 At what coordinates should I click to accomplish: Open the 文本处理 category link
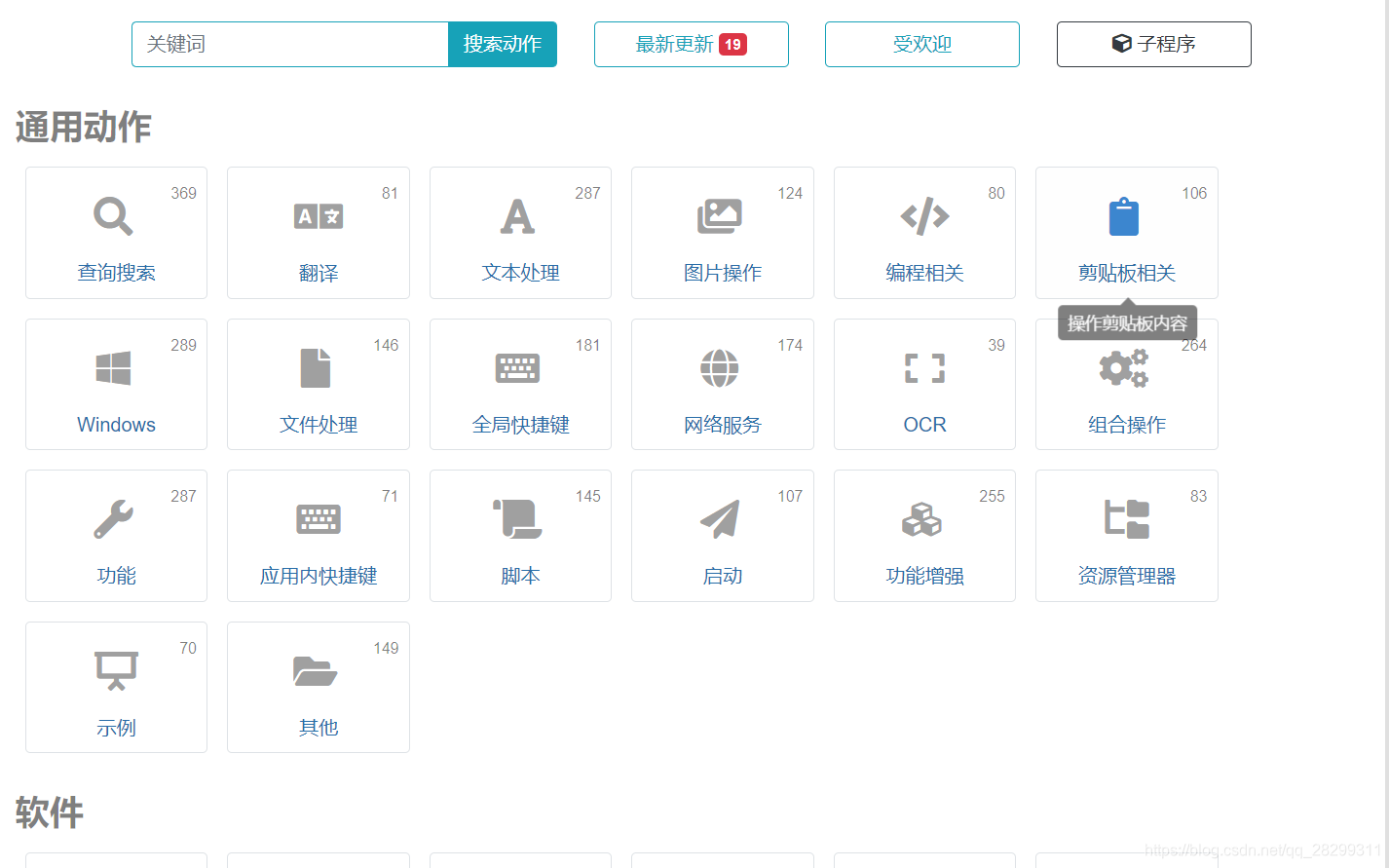[520, 273]
